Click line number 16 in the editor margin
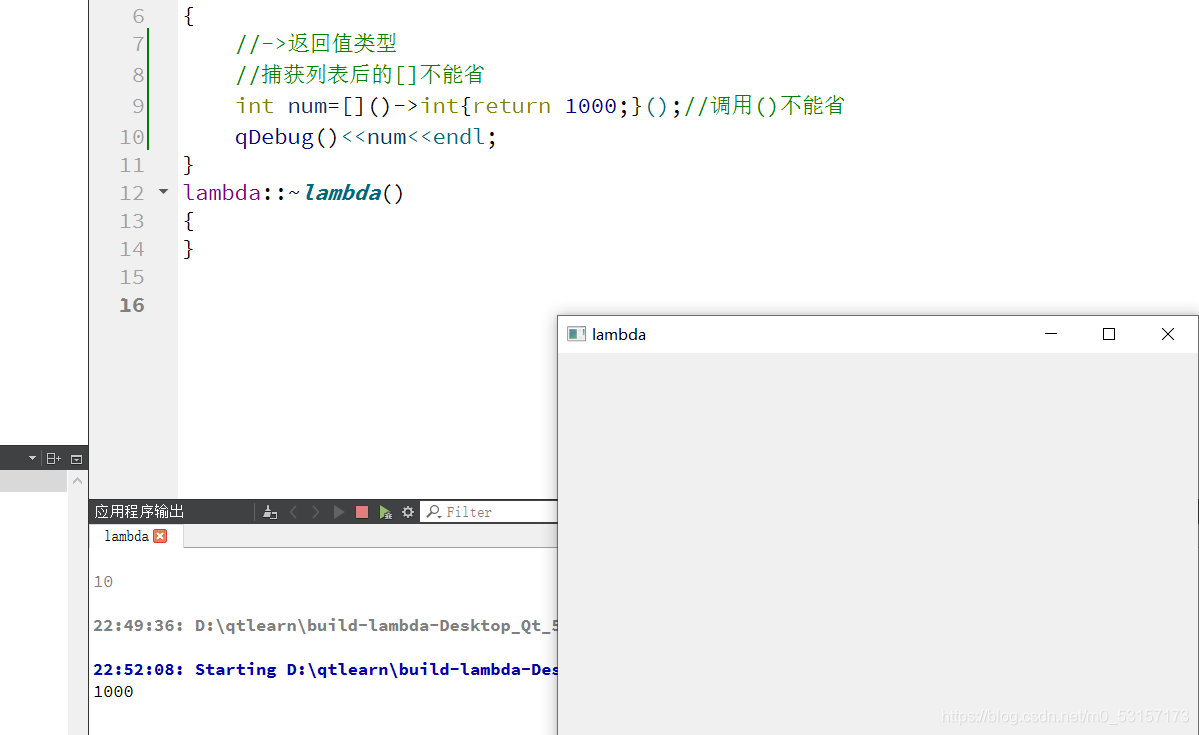The height and width of the screenshot is (735, 1199). pos(131,305)
